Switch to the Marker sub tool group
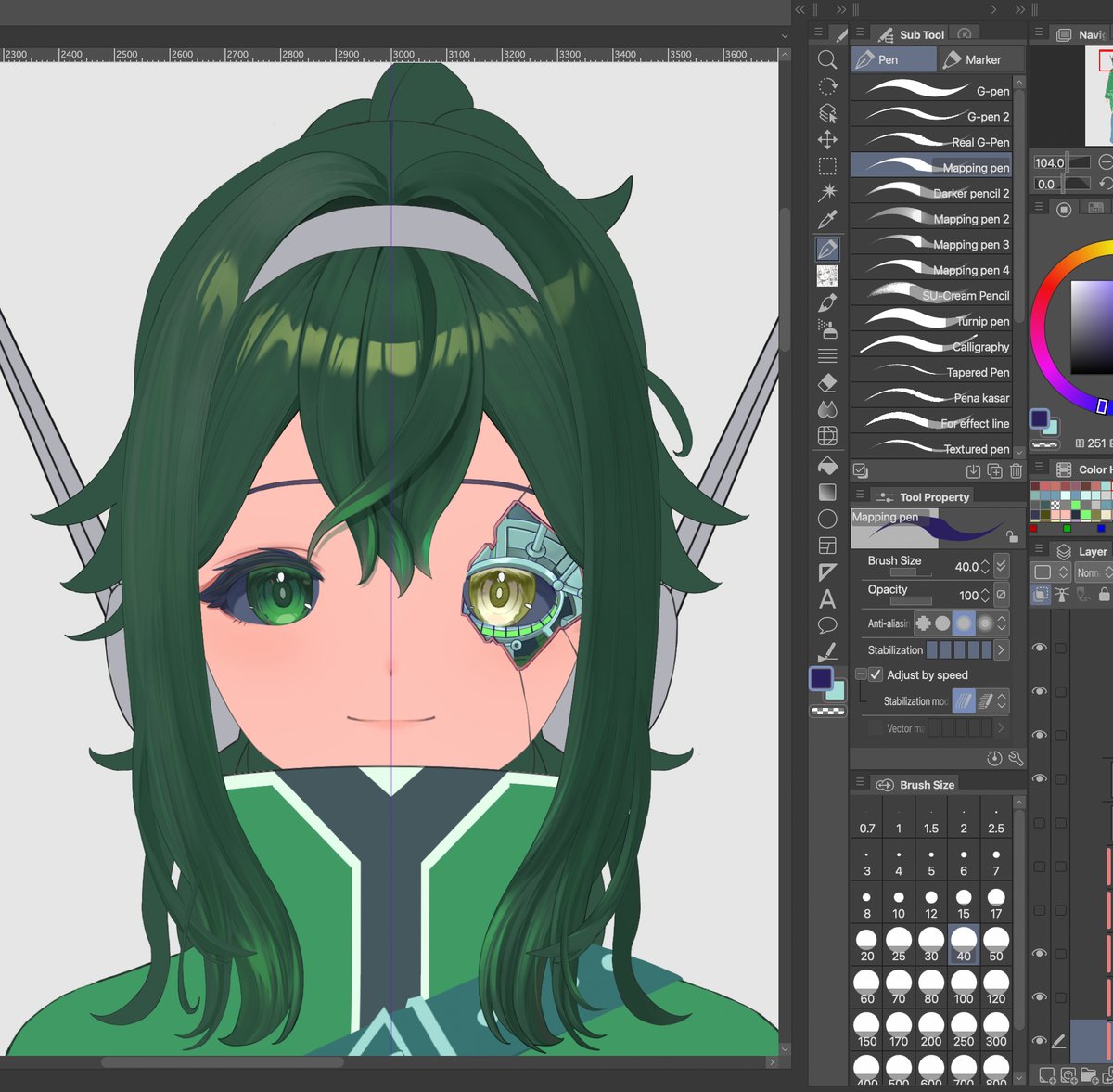 coord(981,59)
